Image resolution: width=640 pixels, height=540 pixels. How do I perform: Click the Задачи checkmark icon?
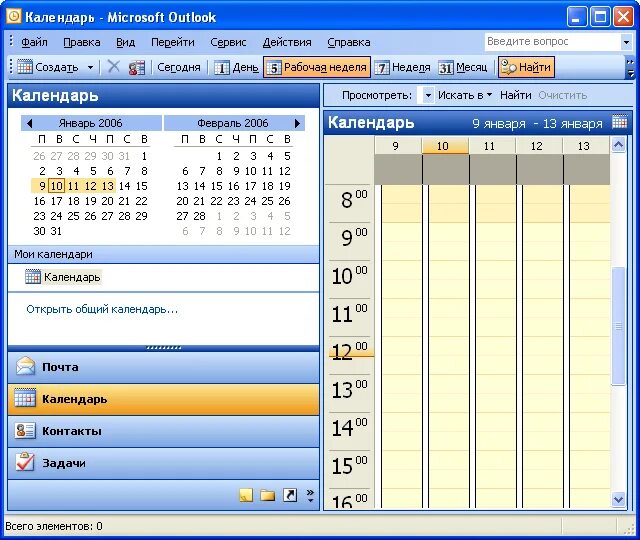click(25, 462)
